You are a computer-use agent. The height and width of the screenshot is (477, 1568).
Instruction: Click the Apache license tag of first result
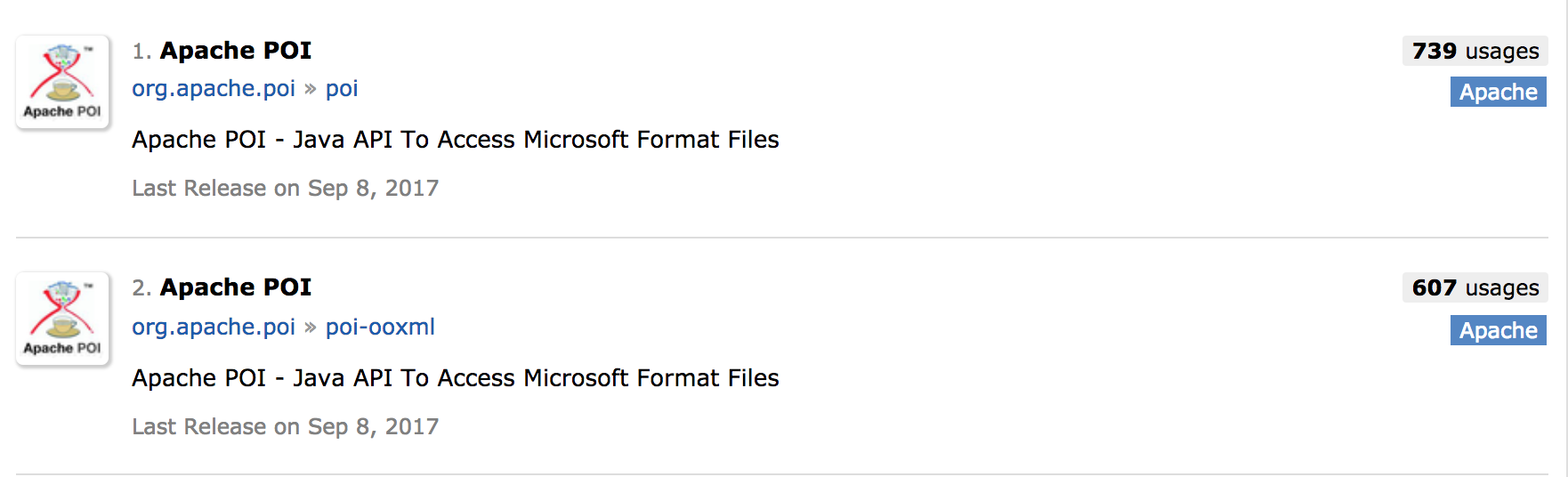1499,92
